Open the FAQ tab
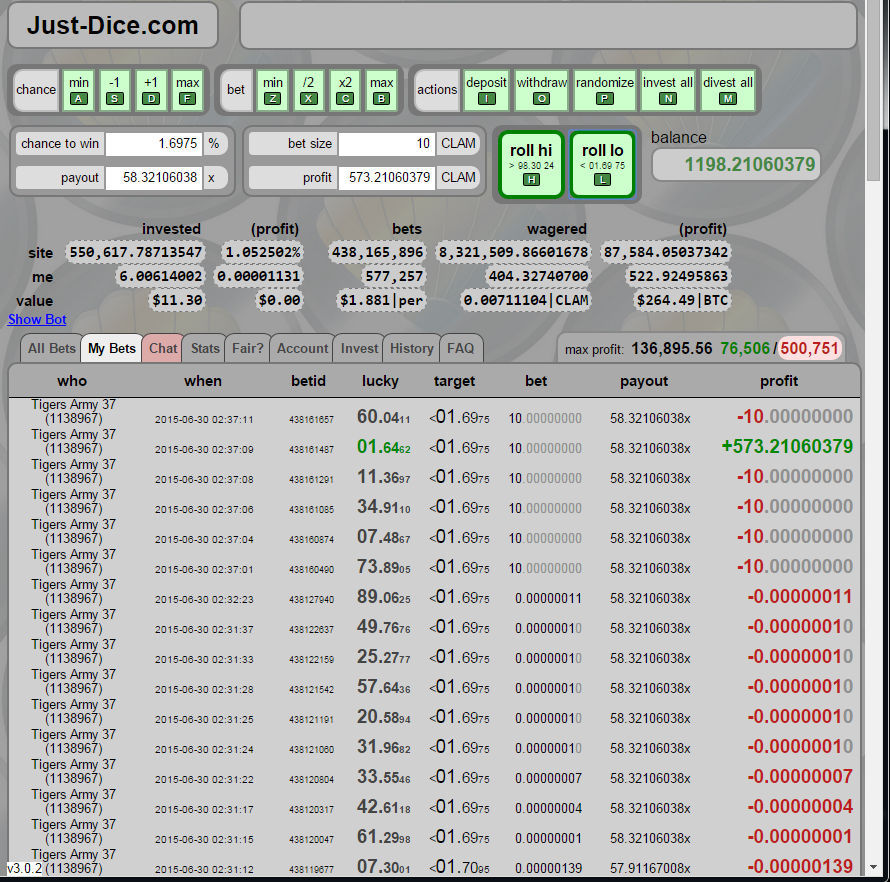 pos(460,348)
